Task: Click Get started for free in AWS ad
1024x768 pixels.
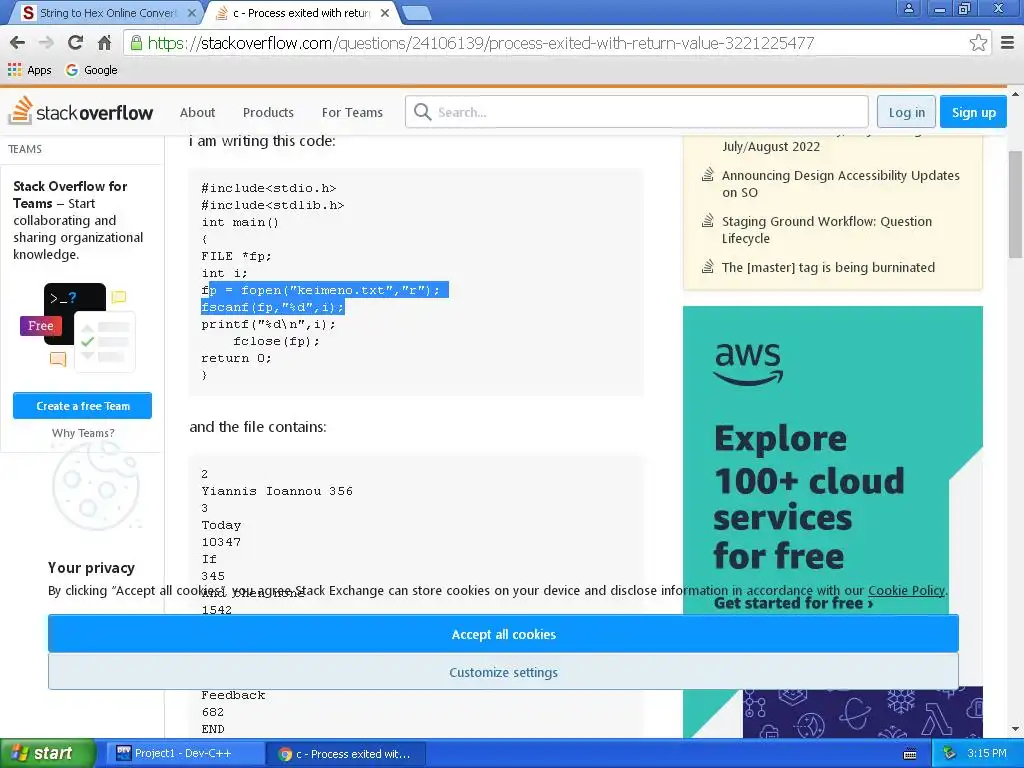Action: (x=793, y=603)
